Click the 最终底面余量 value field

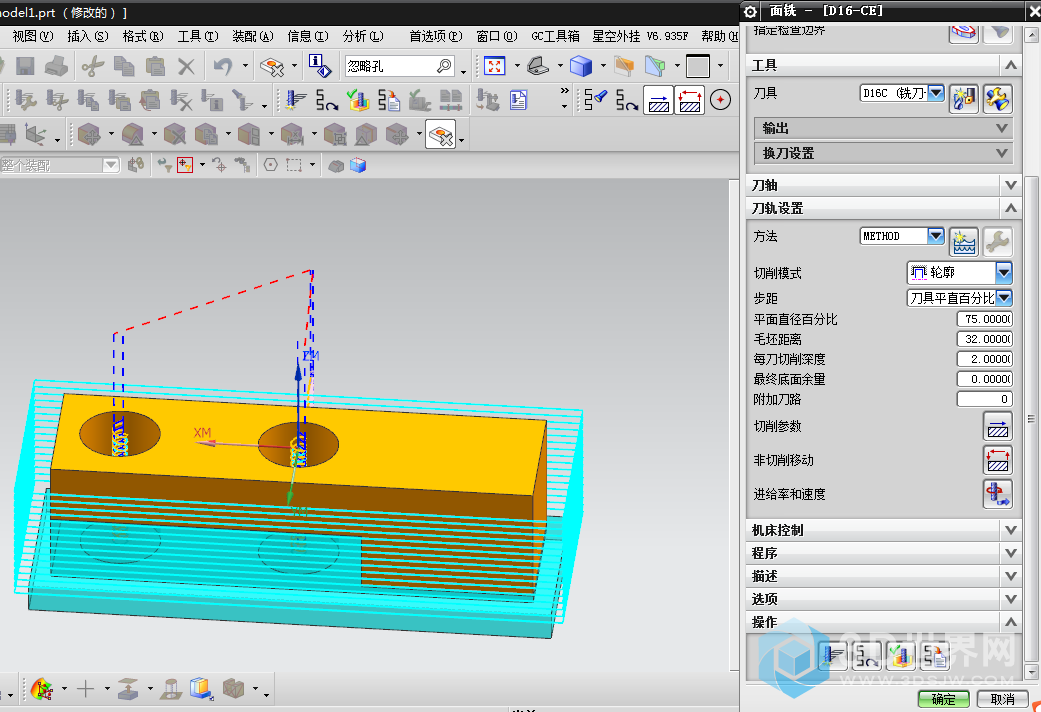click(x=985, y=379)
